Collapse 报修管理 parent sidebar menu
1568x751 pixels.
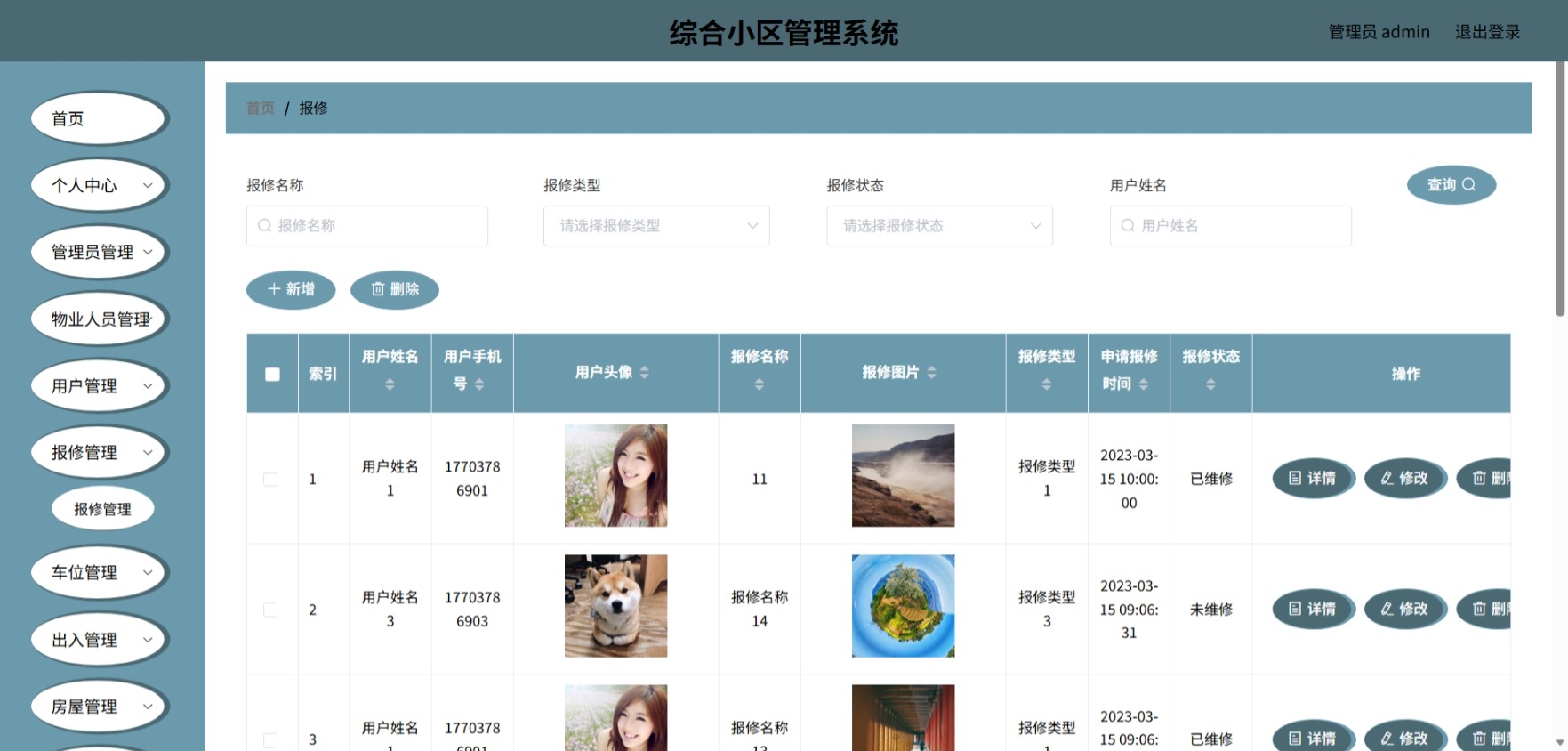100,452
